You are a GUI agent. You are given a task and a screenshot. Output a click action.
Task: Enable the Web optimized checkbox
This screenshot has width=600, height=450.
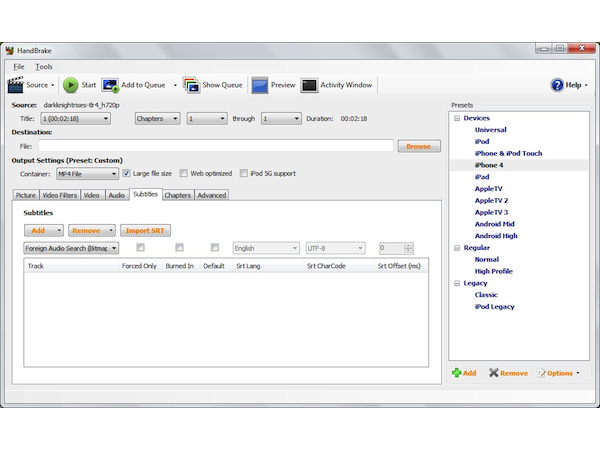(x=184, y=173)
